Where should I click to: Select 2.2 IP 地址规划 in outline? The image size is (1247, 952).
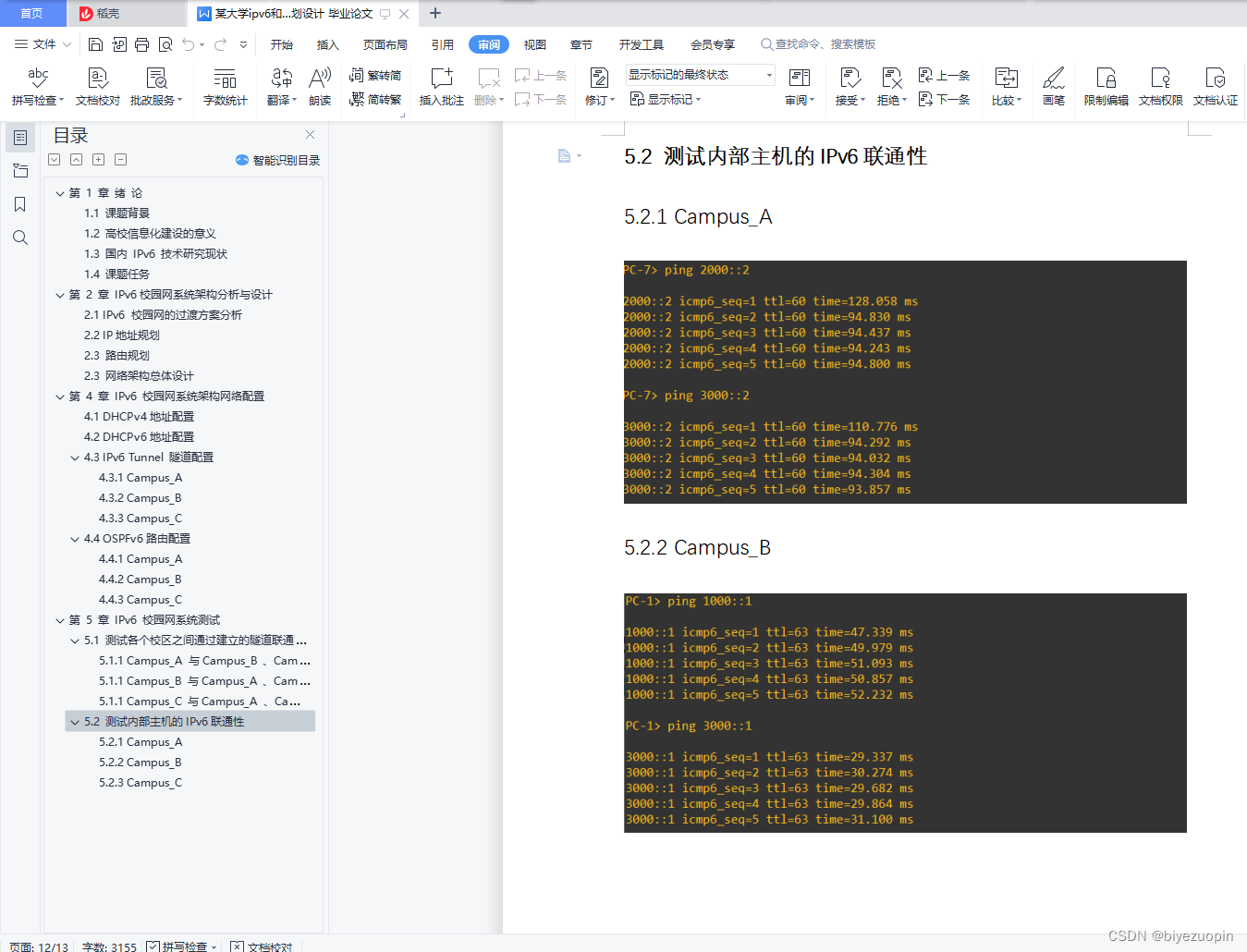tap(122, 336)
